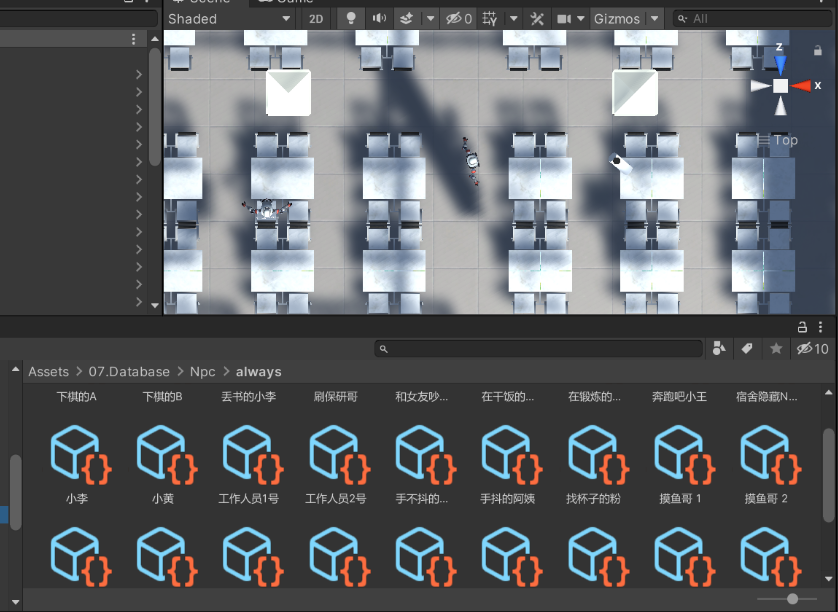Open the effects dropdown arrow beside the layers icon
Image resolution: width=838 pixels, height=612 pixels.
tap(430, 19)
